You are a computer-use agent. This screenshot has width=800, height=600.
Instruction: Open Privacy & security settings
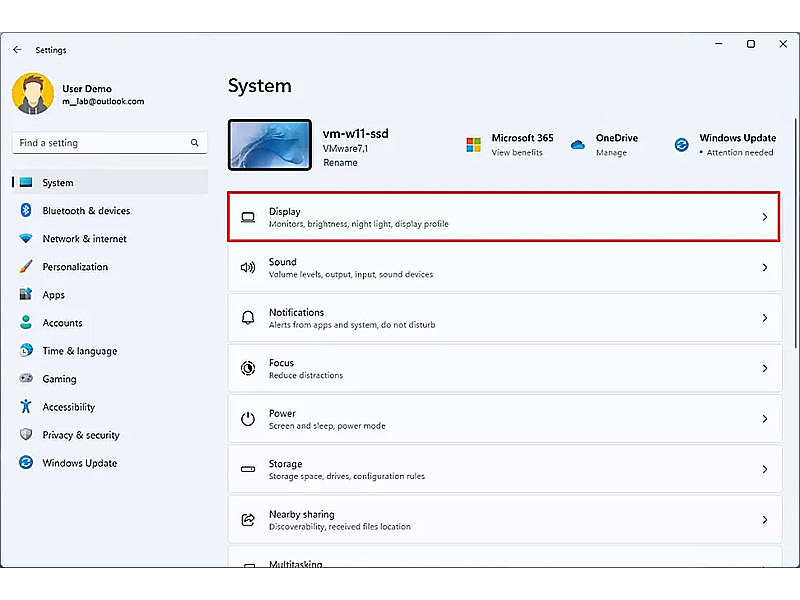click(x=110, y=435)
